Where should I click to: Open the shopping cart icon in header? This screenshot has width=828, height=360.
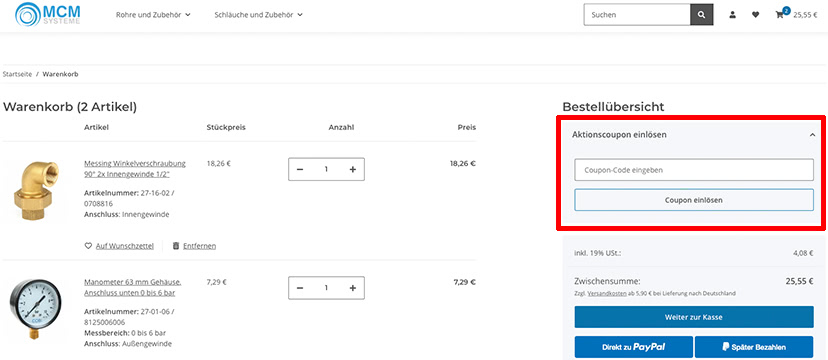[x=779, y=15]
